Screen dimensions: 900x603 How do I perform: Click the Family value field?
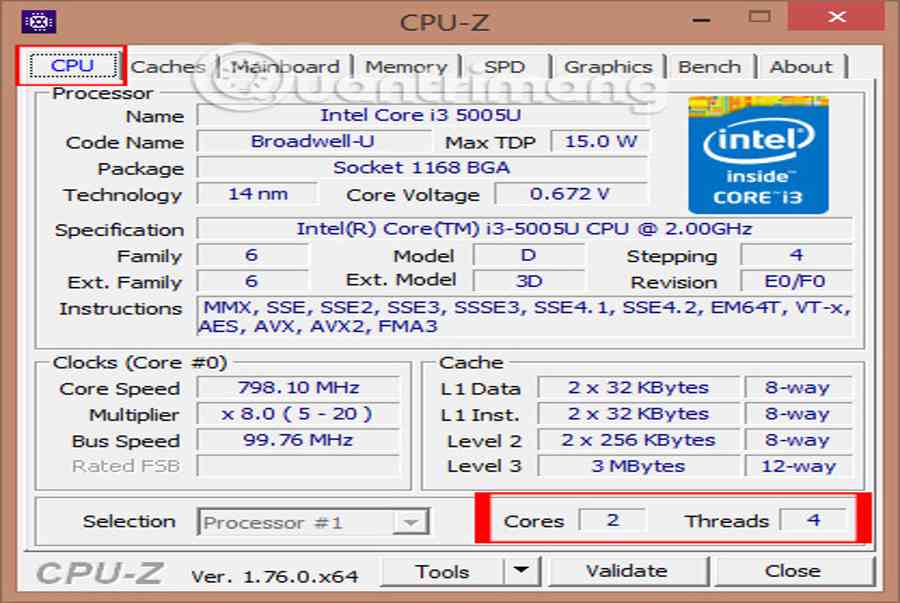(251, 255)
